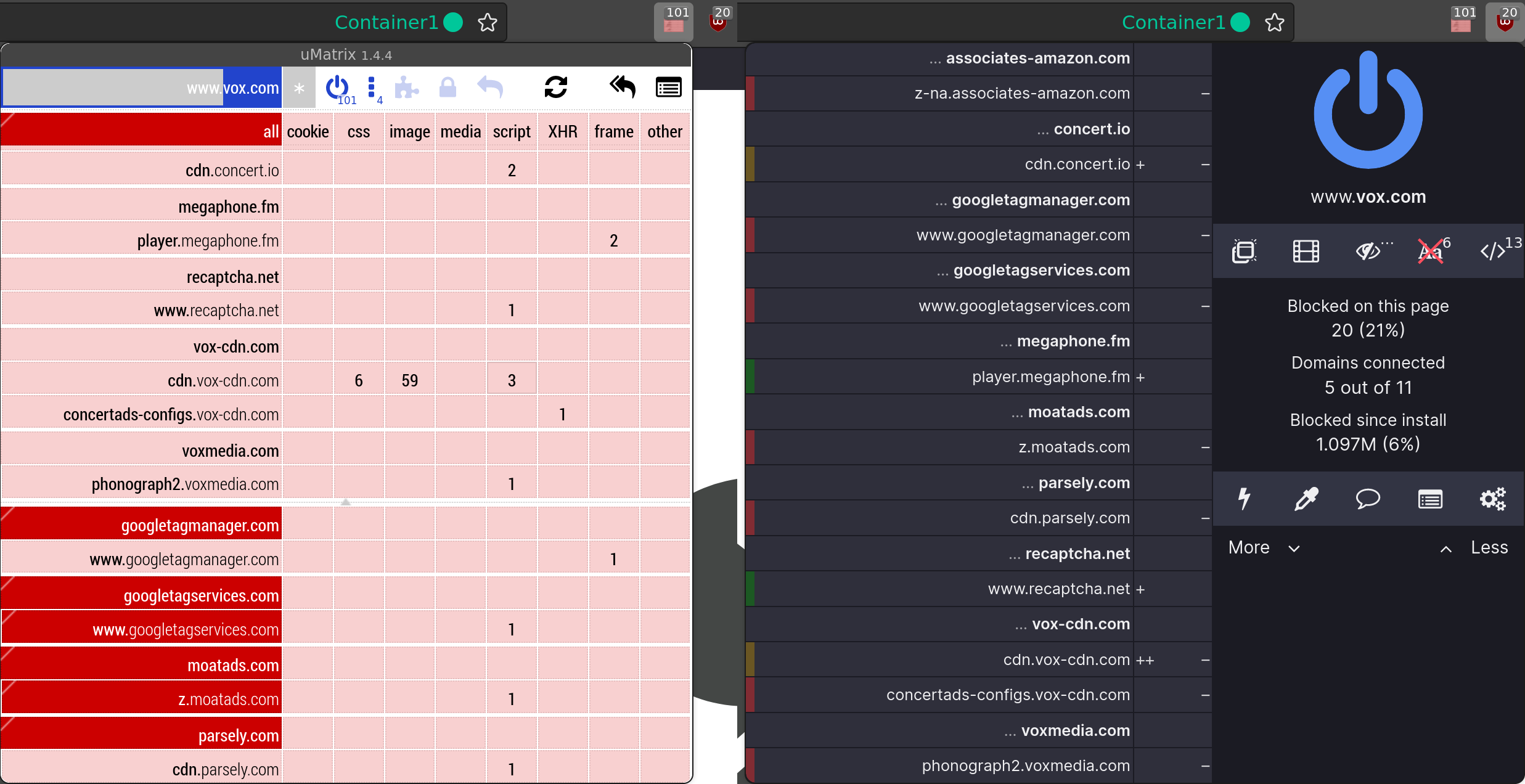Click the red parsely.com domain cell
The width and height of the screenshot is (1525, 784).
pyautogui.click(x=141, y=734)
